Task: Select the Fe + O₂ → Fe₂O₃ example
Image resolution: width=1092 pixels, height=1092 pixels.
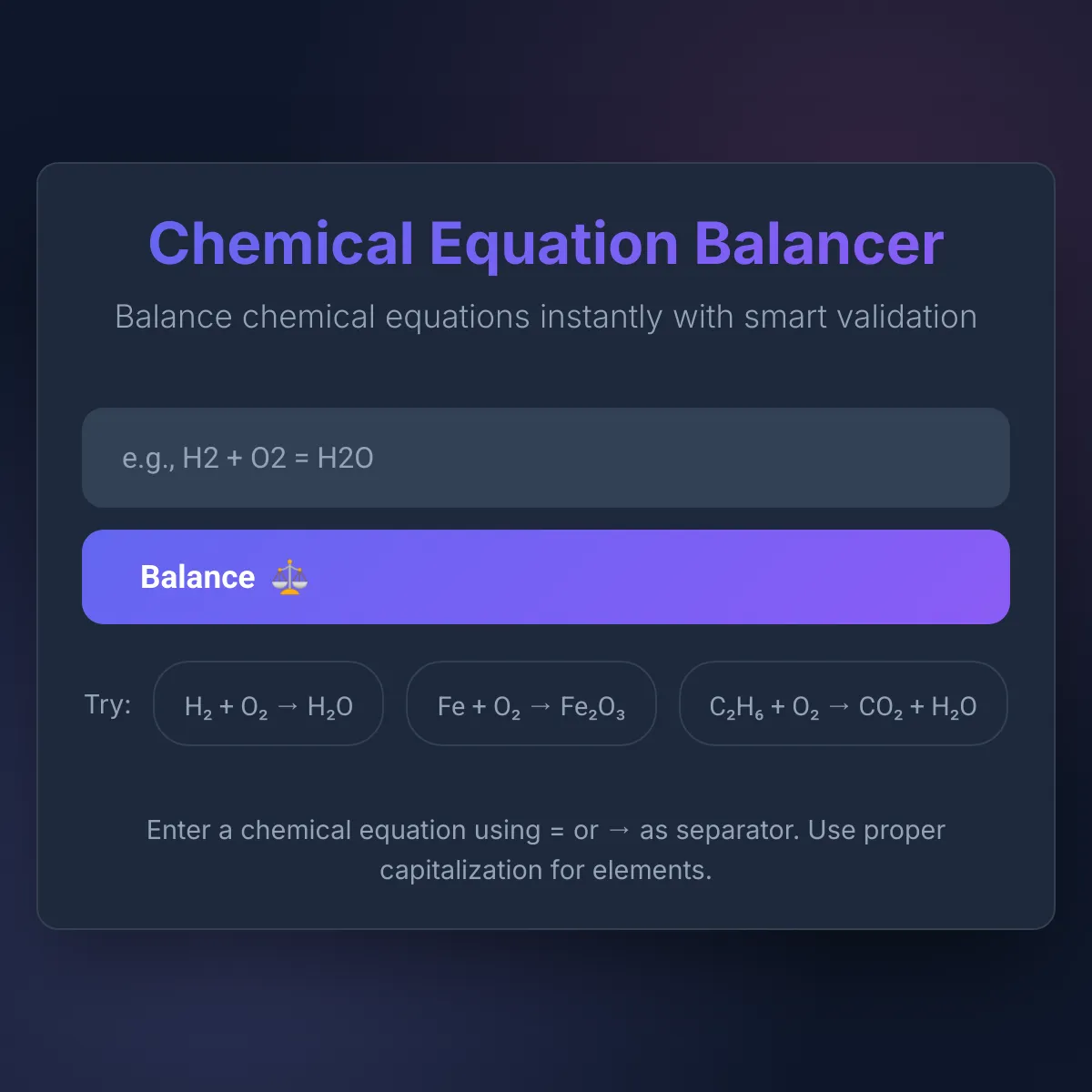Action: pos(531,703)
